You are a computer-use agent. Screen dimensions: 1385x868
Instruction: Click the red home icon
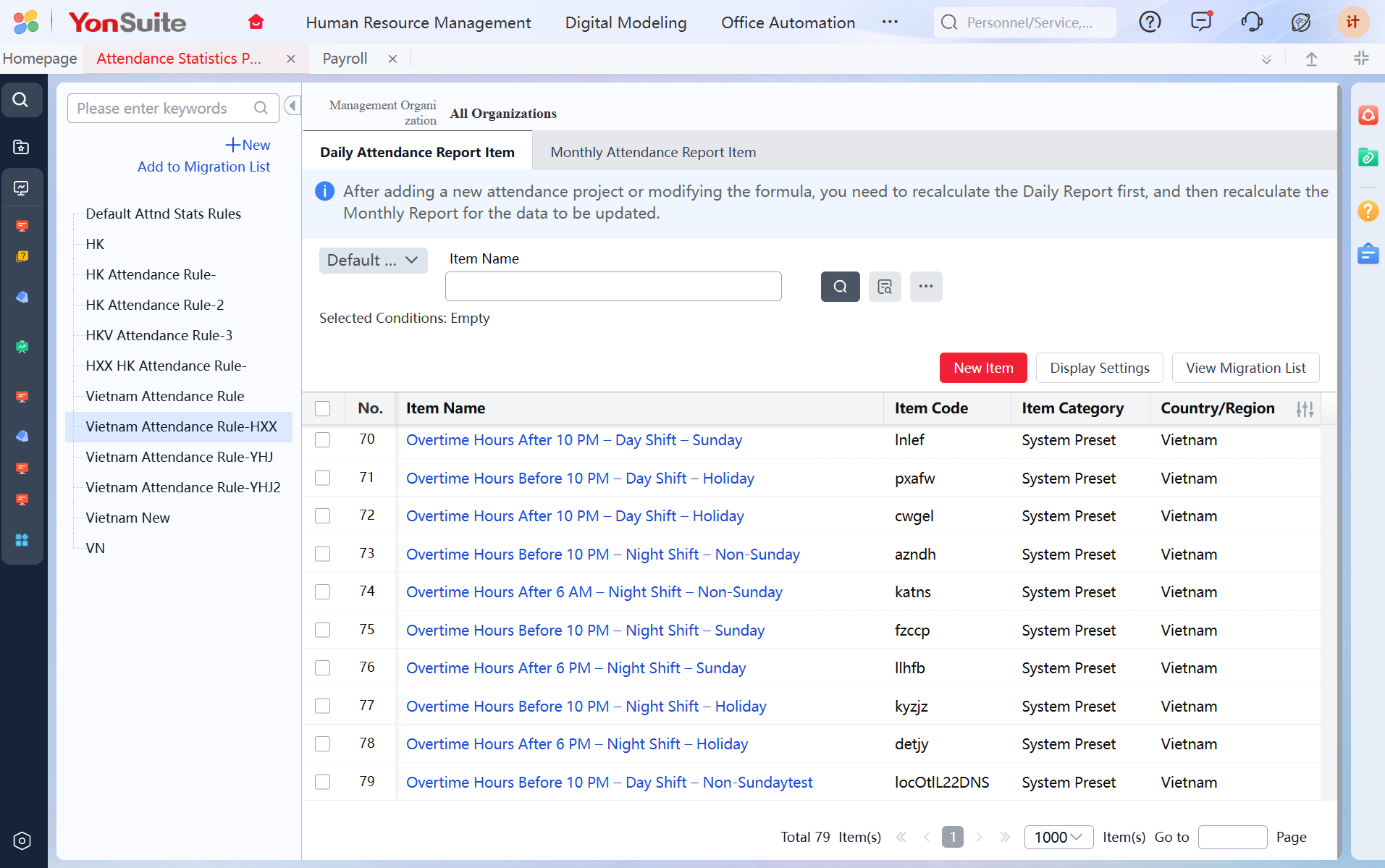(x=256, y=22)
